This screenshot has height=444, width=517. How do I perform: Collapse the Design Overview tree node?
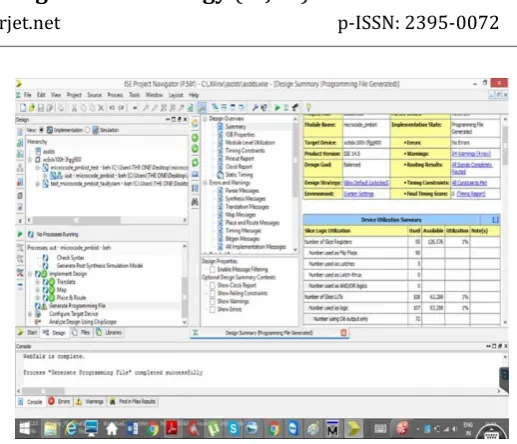point(205,118)
